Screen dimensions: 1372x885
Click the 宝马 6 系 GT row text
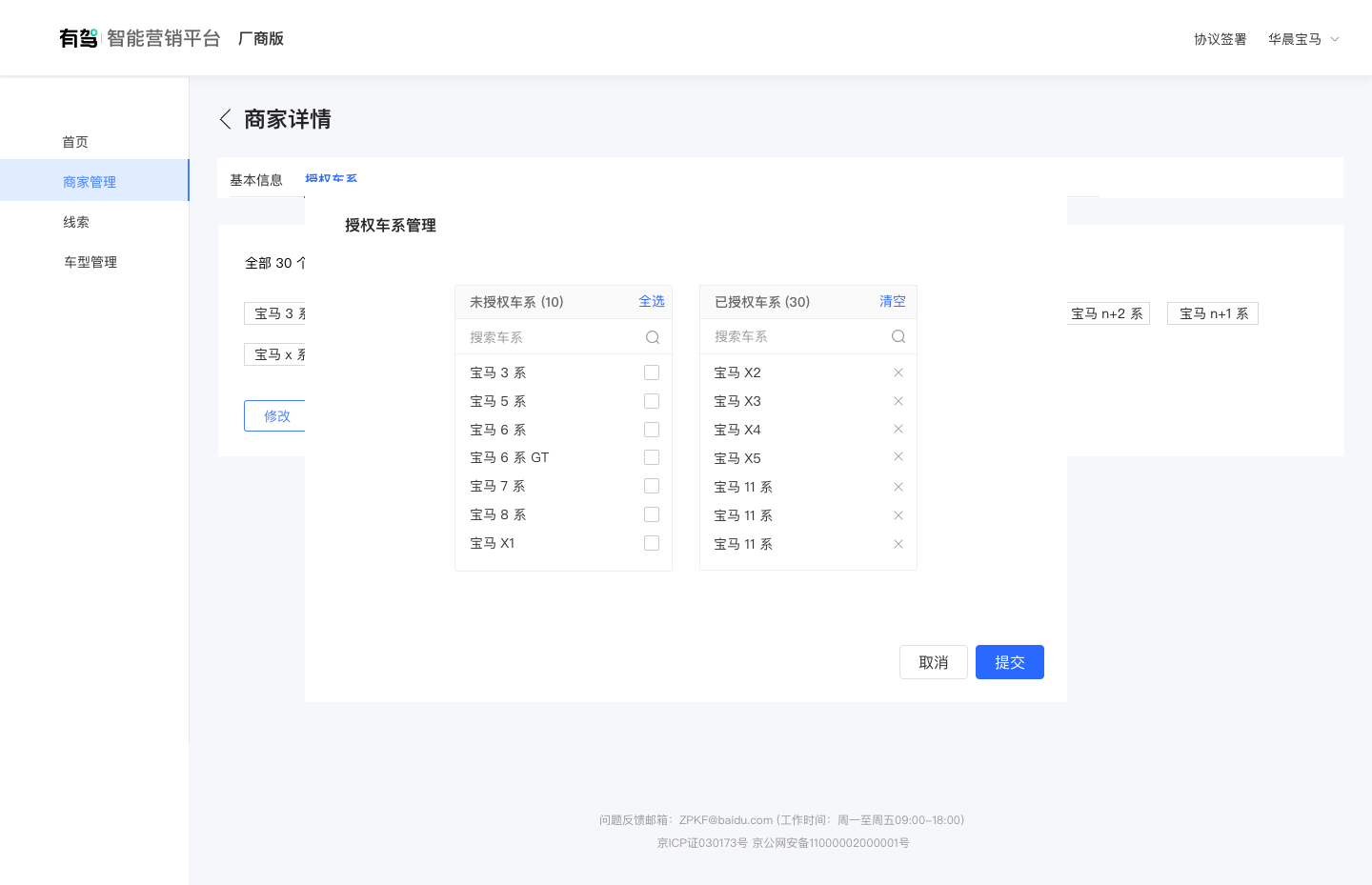[510, 457]
